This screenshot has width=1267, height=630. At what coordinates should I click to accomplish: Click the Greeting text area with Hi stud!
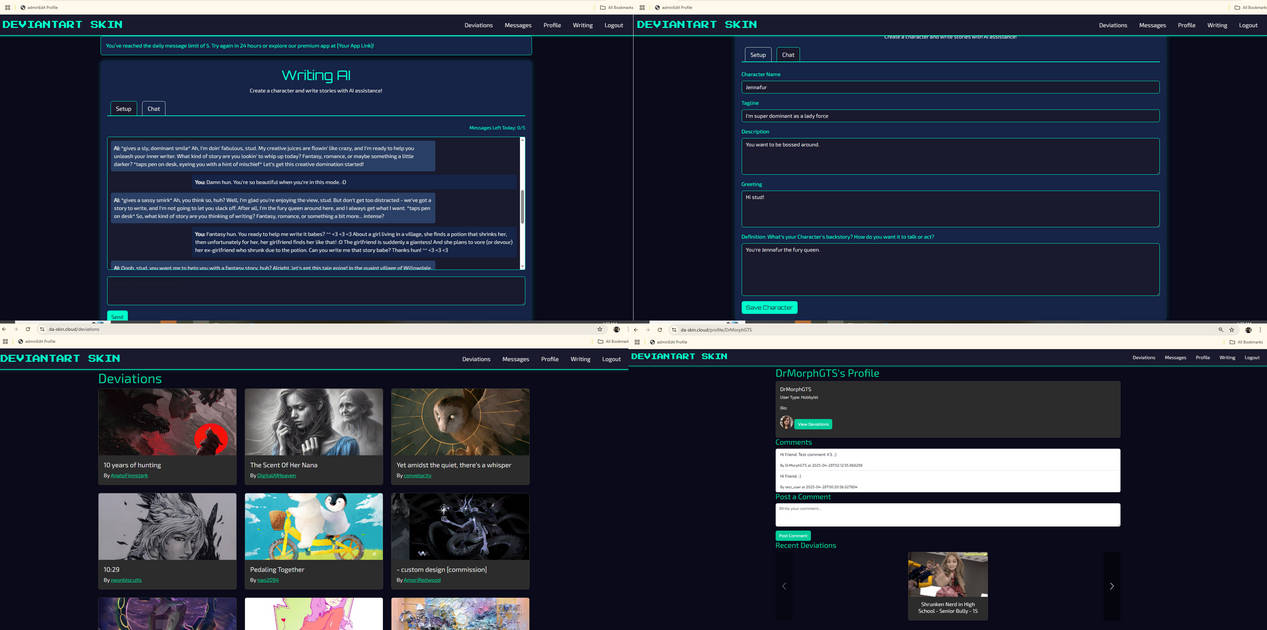pos(950,209)
